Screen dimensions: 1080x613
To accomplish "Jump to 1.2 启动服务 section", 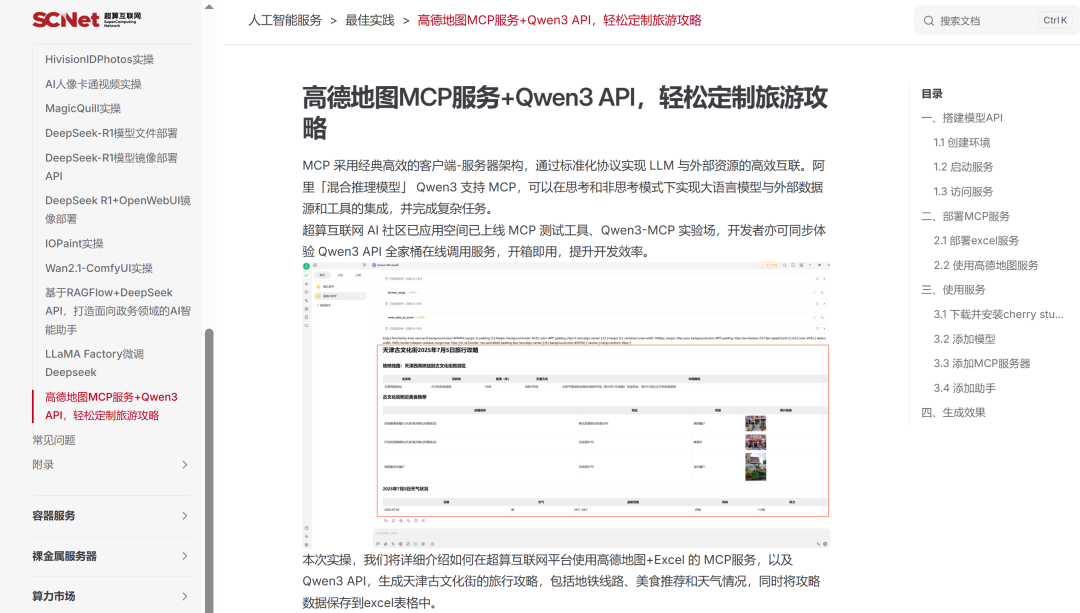I will click(x=963, y=167).
